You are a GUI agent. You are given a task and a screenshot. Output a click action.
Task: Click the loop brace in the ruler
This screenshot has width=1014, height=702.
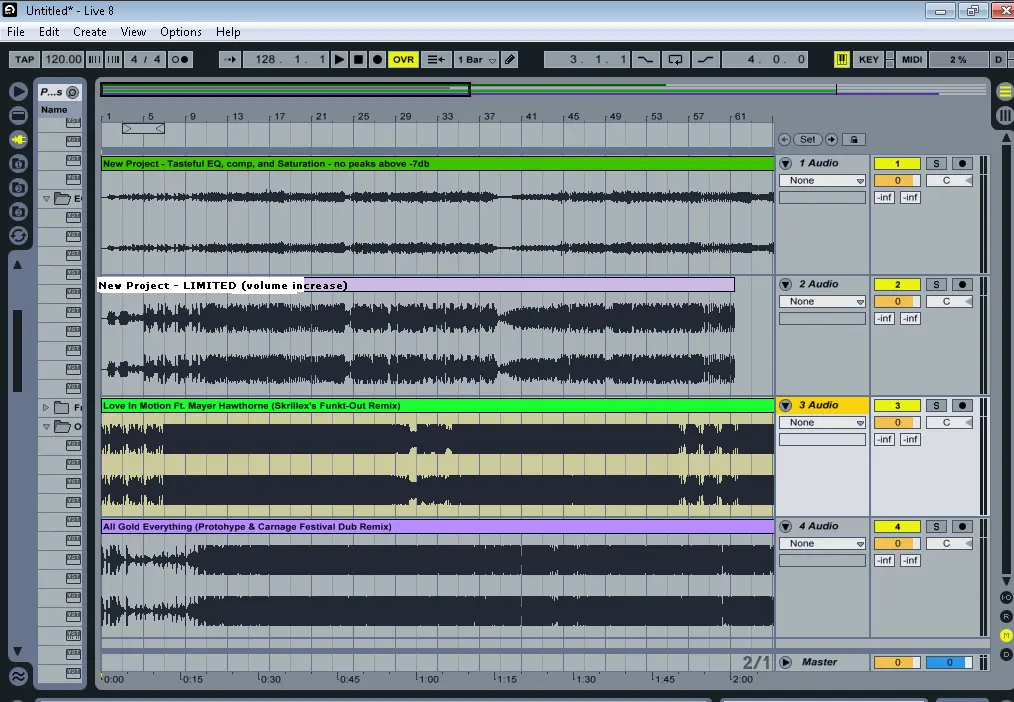[x=143, y=129]
